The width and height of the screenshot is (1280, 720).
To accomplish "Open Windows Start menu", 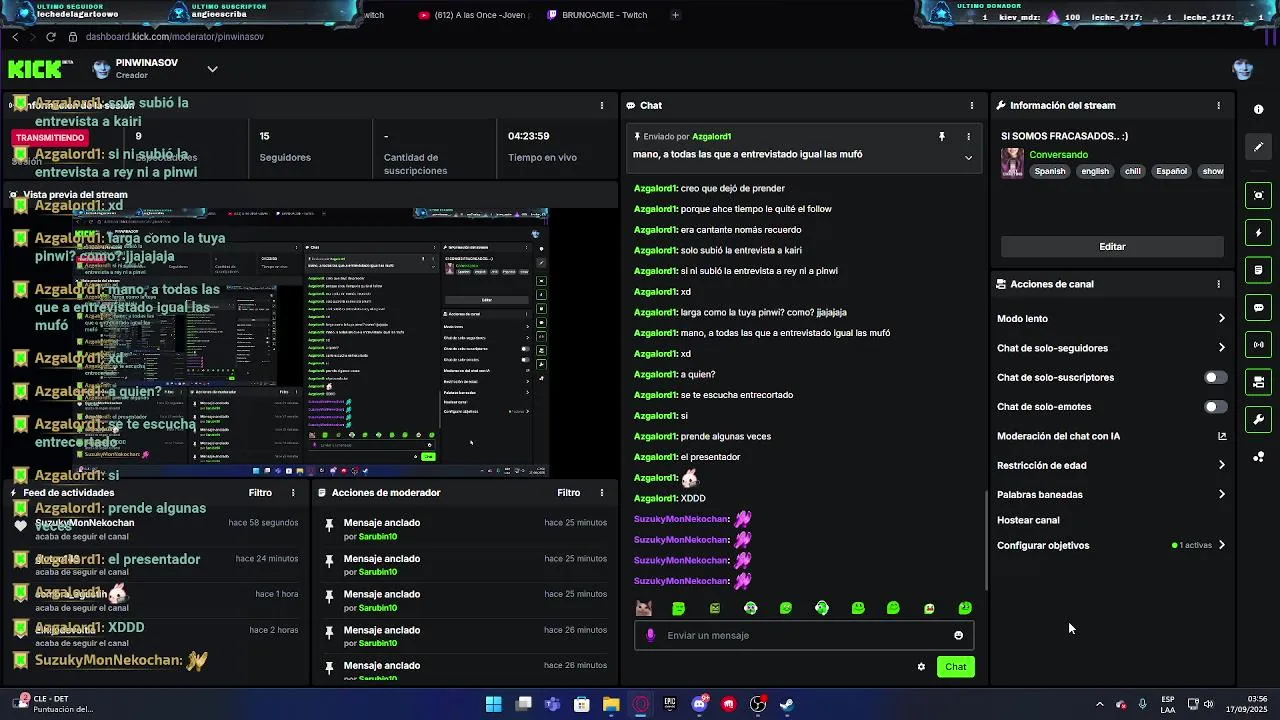I will (x=493, y=704).
